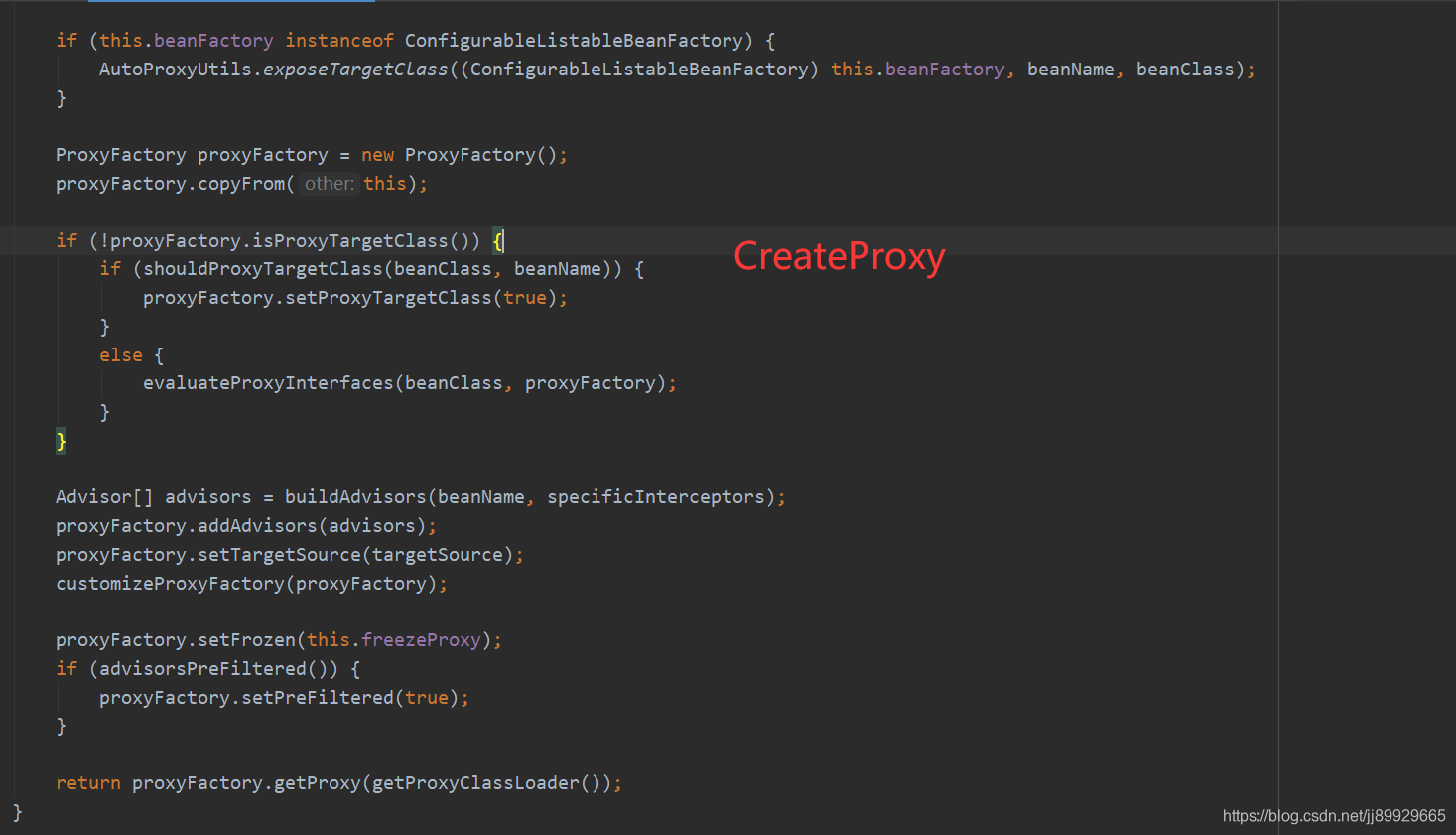Click beanClass argument in exposeTargetClass call

1185,70
